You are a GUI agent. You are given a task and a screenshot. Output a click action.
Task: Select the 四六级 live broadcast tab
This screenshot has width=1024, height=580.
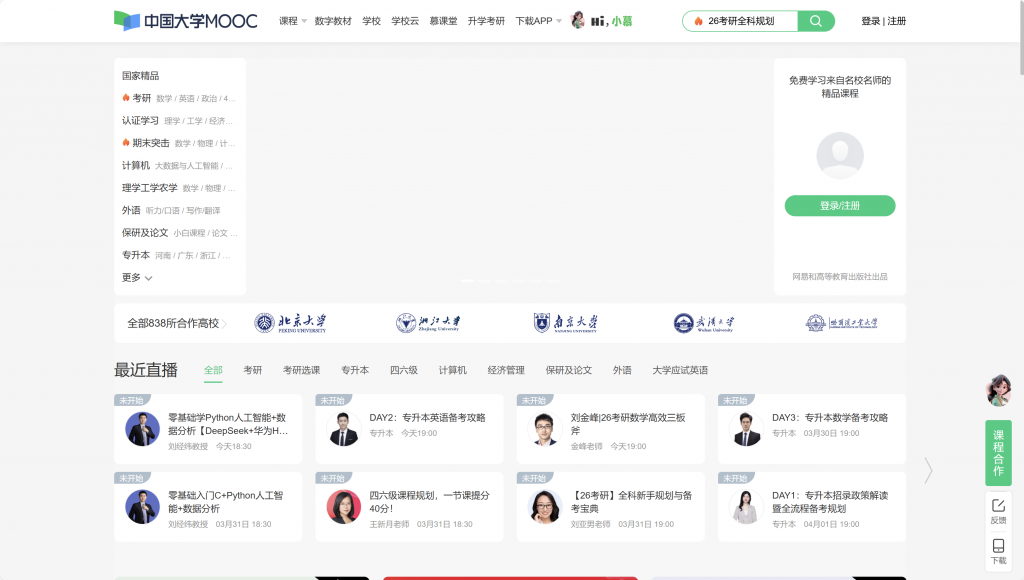(404, 370)
